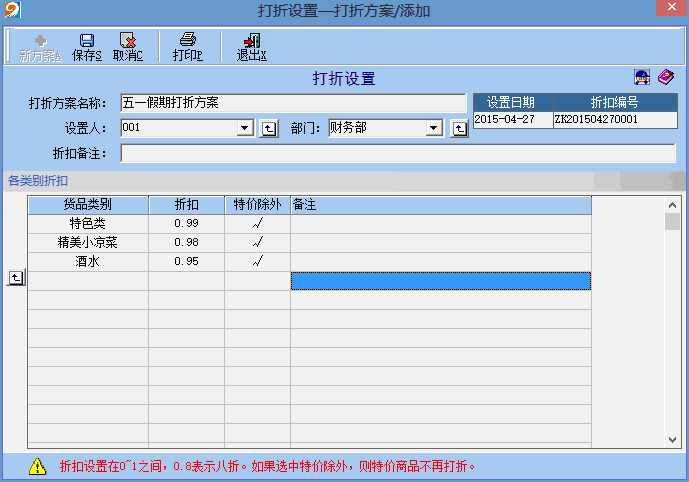Expand the 设置人 dropdown list
689x482 pixels.
(245, 128)
